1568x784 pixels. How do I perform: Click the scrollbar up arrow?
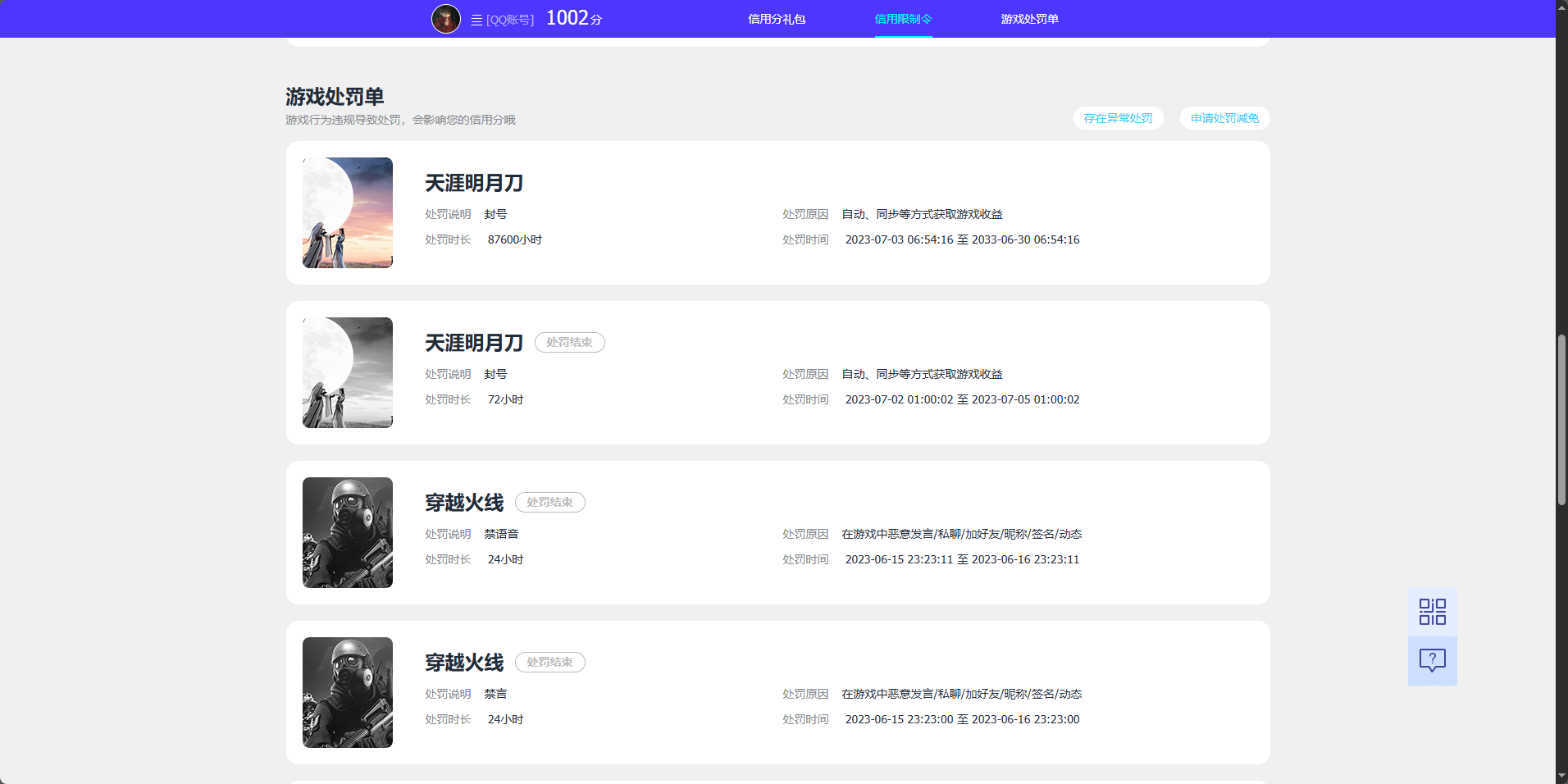coord(1561,7)
